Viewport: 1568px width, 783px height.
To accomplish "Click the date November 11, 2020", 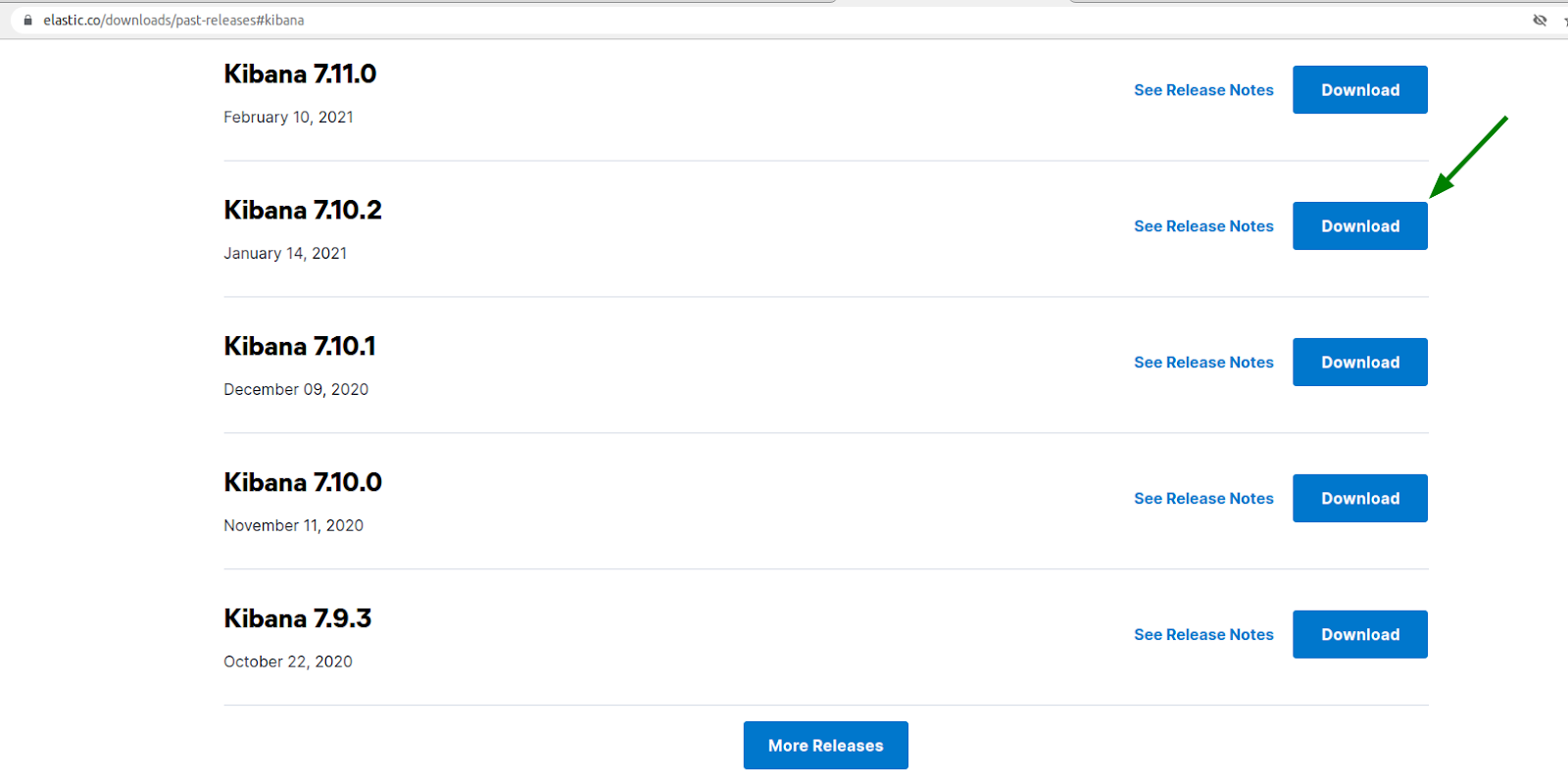I will [x=293, y=526].
